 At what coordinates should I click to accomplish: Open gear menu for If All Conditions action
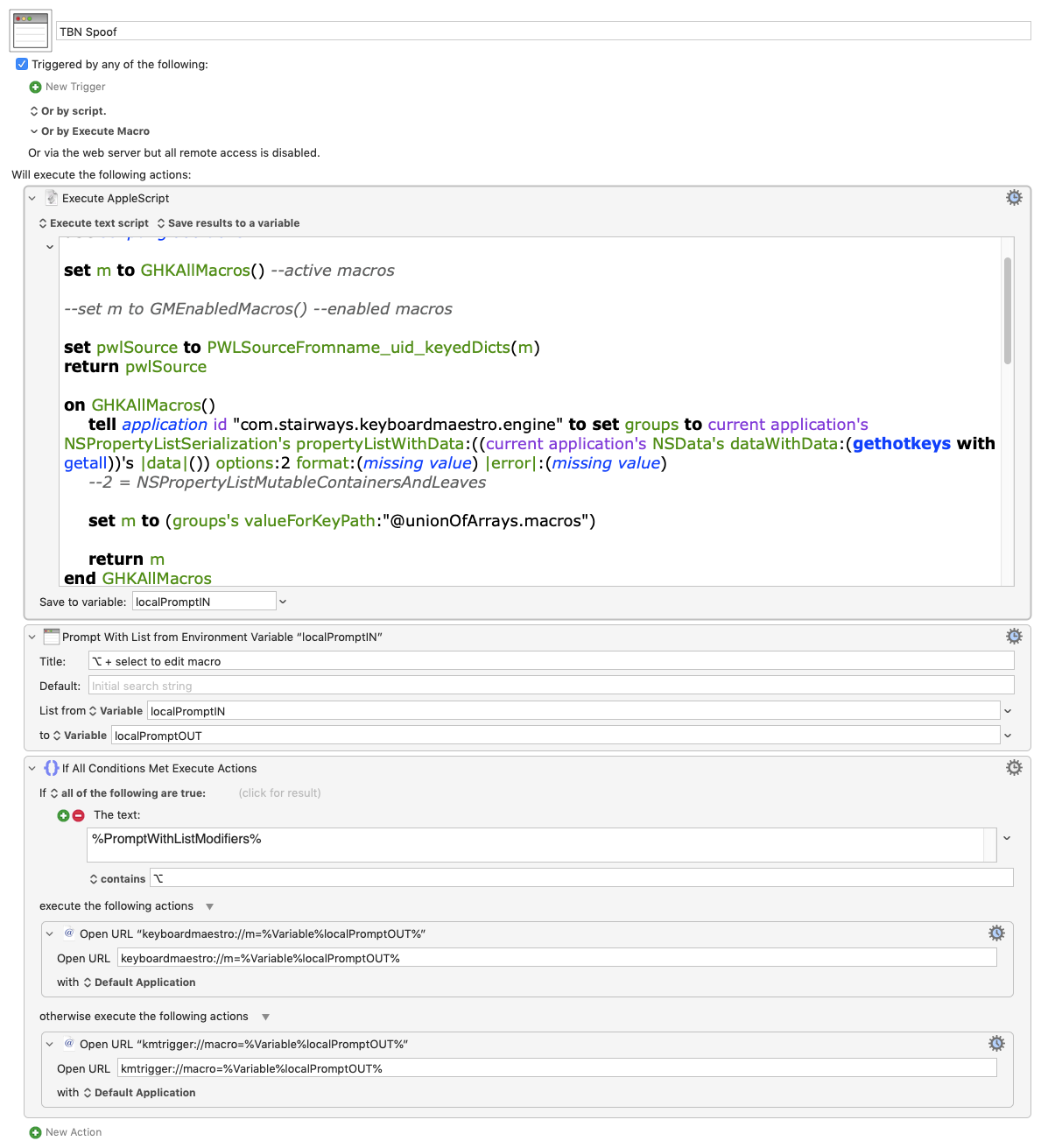pyautogui.click(x=1014, y=768)
